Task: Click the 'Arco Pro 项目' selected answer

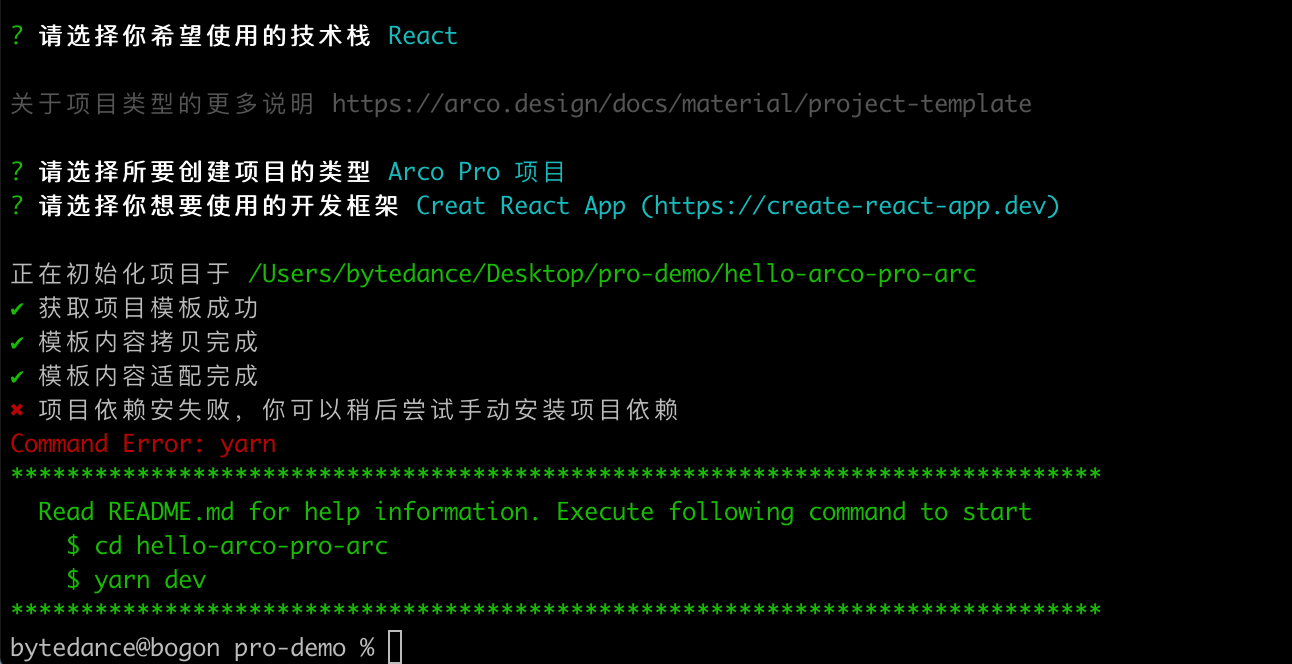Action: point(477,172)
